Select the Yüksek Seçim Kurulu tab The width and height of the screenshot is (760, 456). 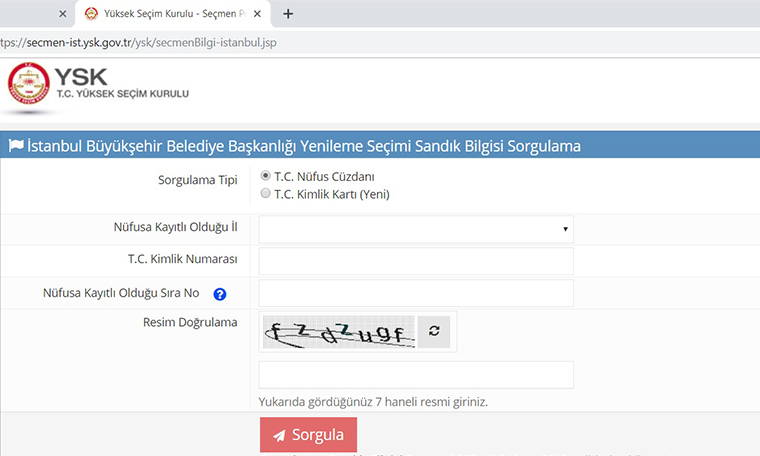173,14
